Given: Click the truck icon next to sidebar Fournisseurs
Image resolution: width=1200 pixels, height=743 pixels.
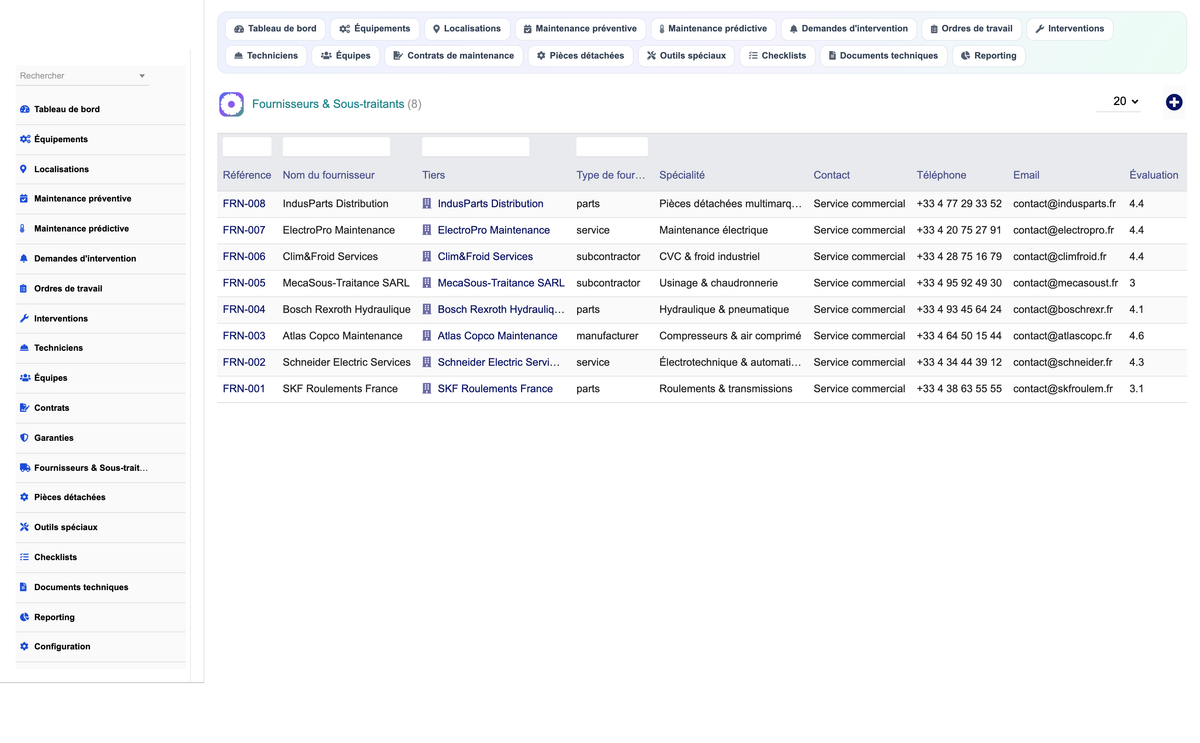Looking at the screenshot, I should tap(25, 468).
